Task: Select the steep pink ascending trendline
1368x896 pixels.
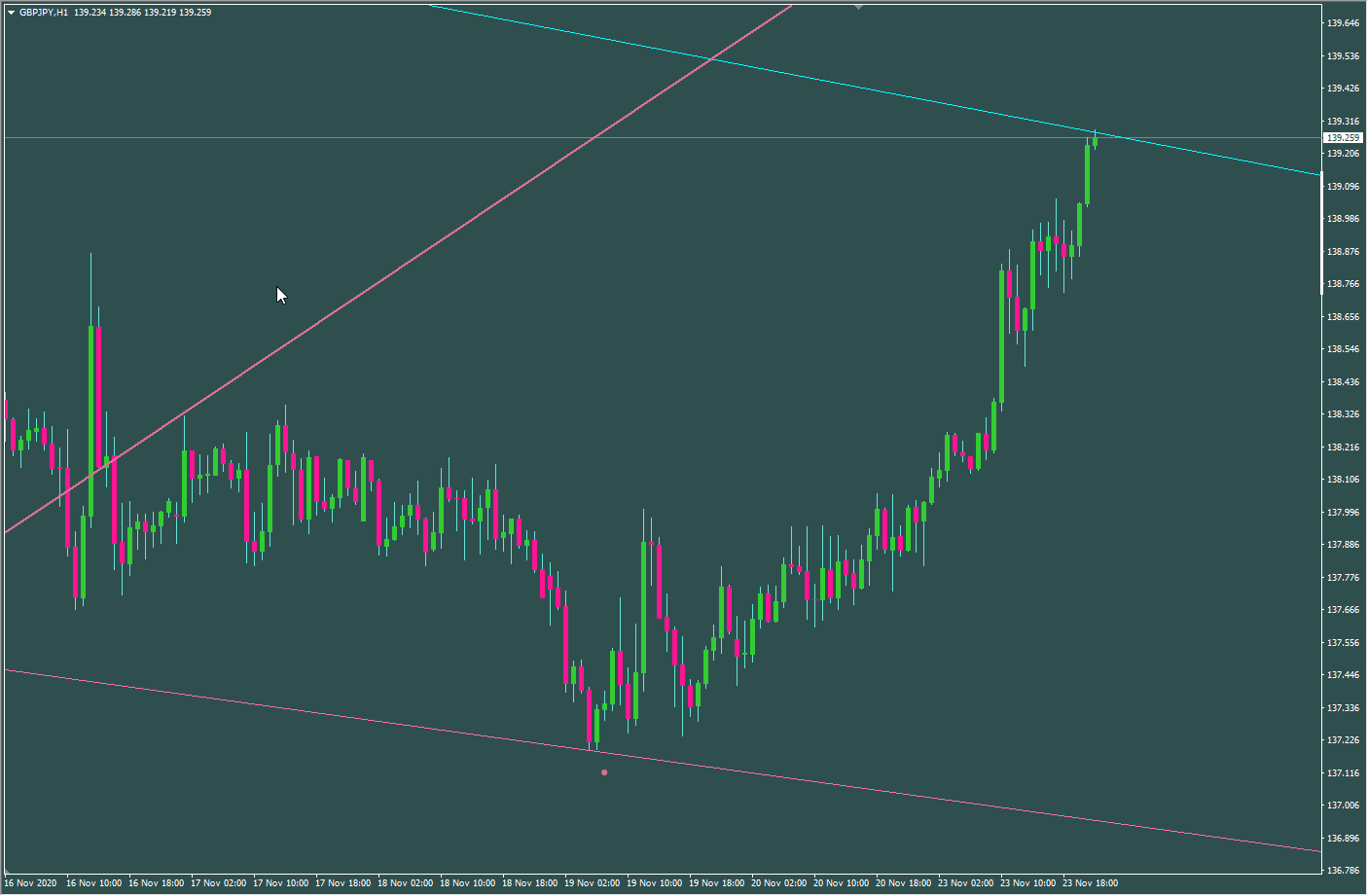Action: tap(399, 269)
